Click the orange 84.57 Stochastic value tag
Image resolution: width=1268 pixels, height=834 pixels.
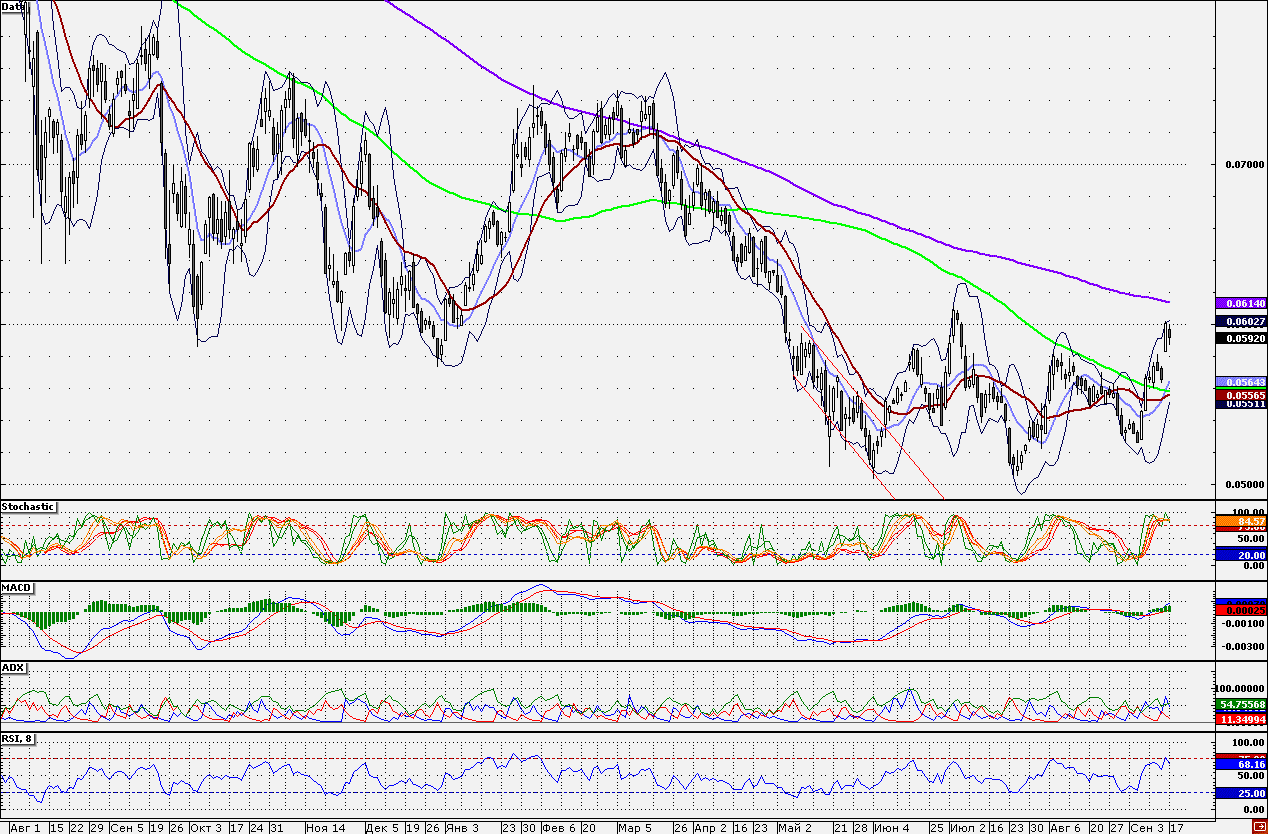tap(1240, 521)
